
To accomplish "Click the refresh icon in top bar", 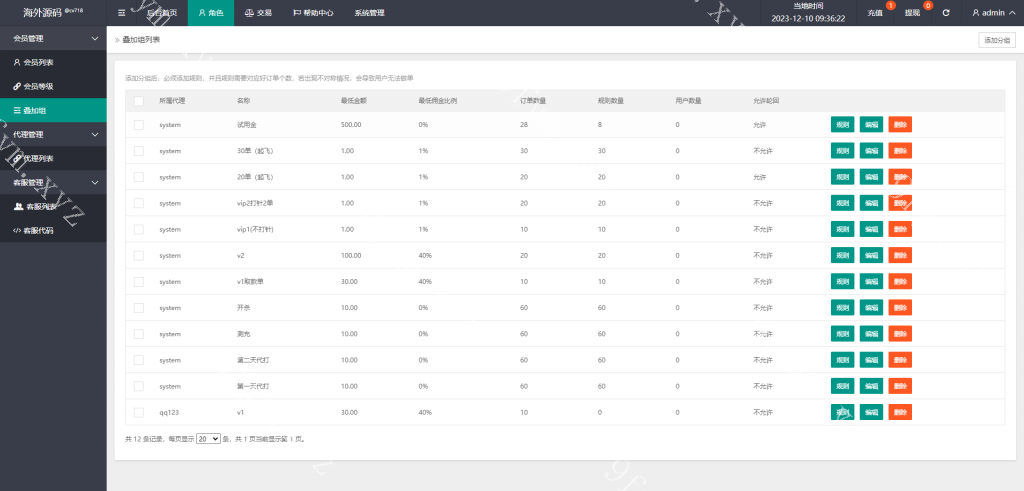I will click(x=946, y=13).
